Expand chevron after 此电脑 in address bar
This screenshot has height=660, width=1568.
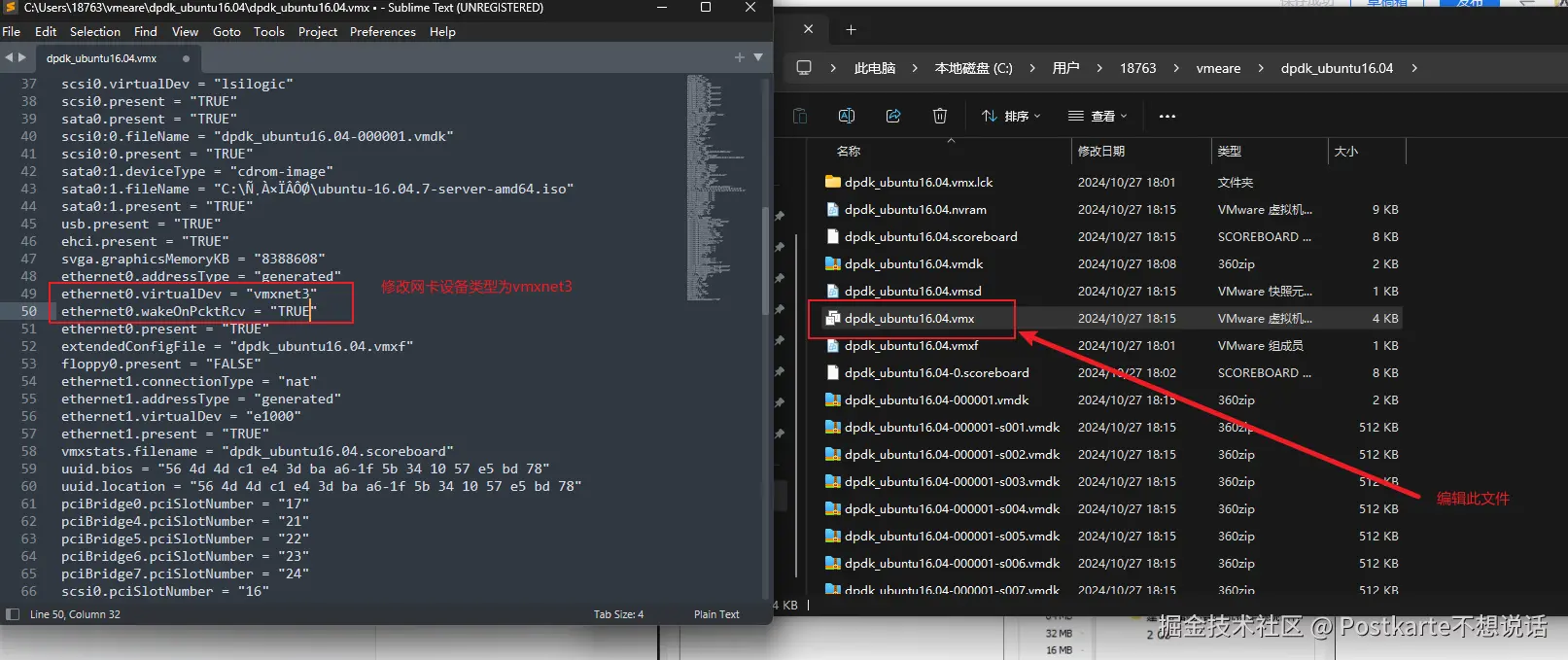(915, 68)
